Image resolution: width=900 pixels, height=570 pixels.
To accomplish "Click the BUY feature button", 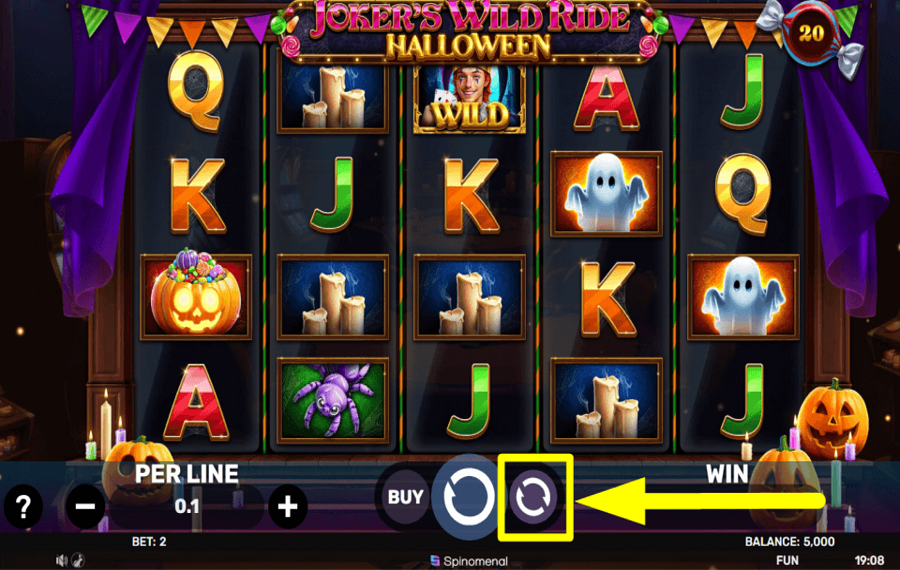I will [405, 497].
